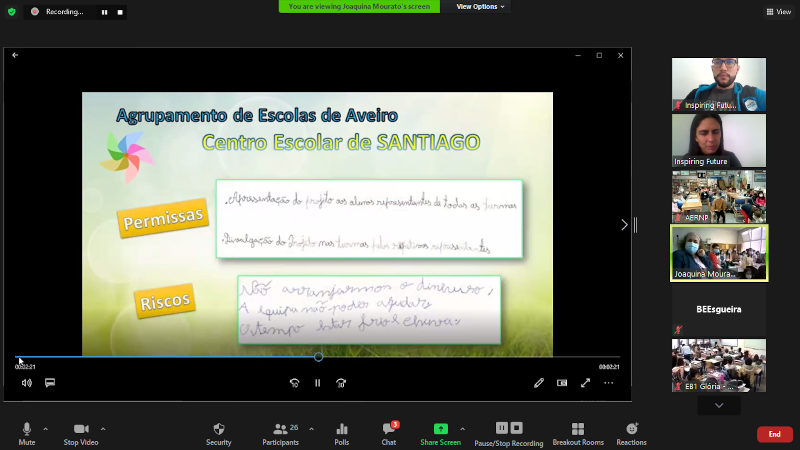Click the green encryption shield icon
This screenshot has height=450, width=800.
12,11
